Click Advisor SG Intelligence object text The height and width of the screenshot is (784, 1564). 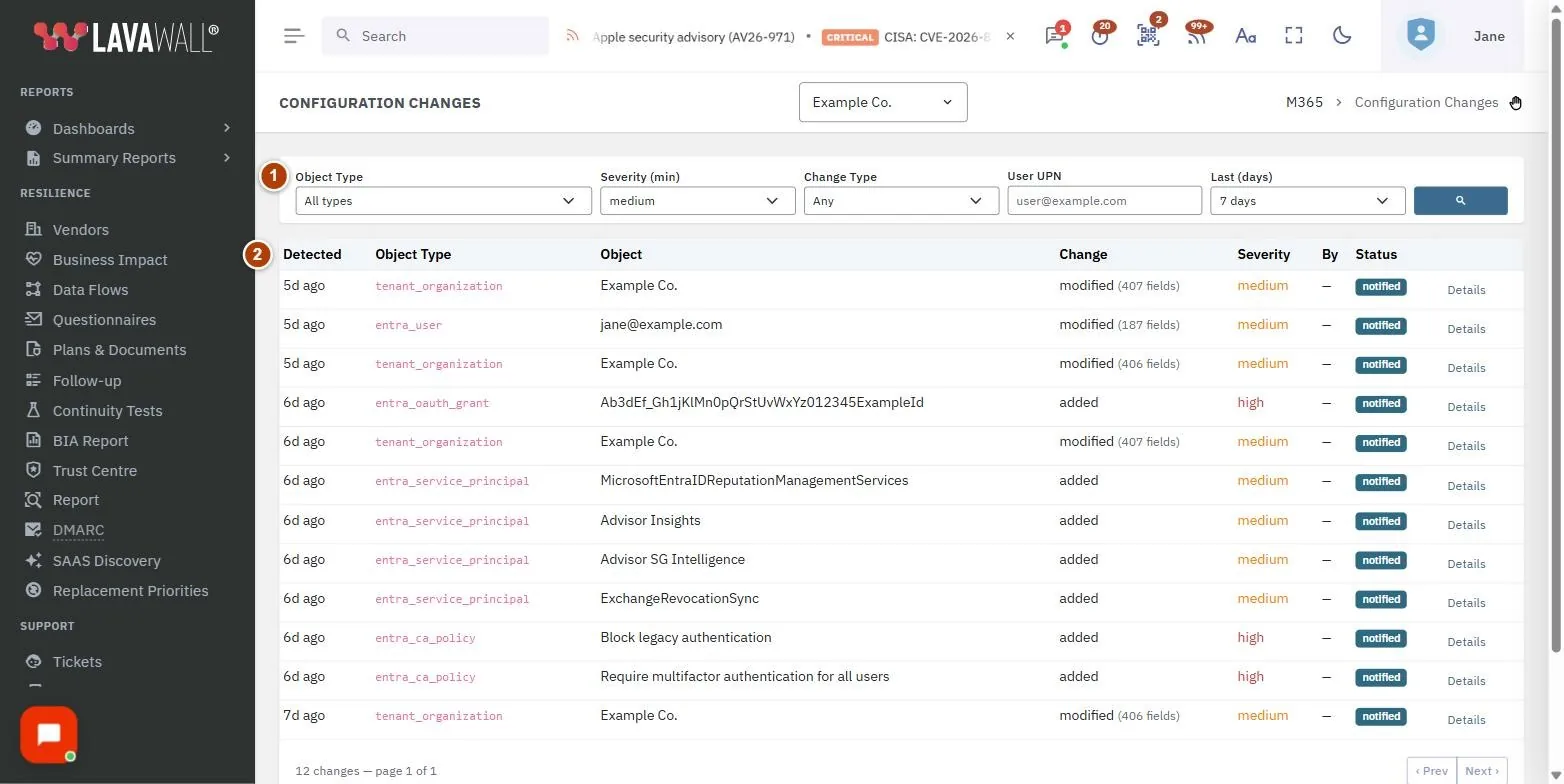click(672, 559)
